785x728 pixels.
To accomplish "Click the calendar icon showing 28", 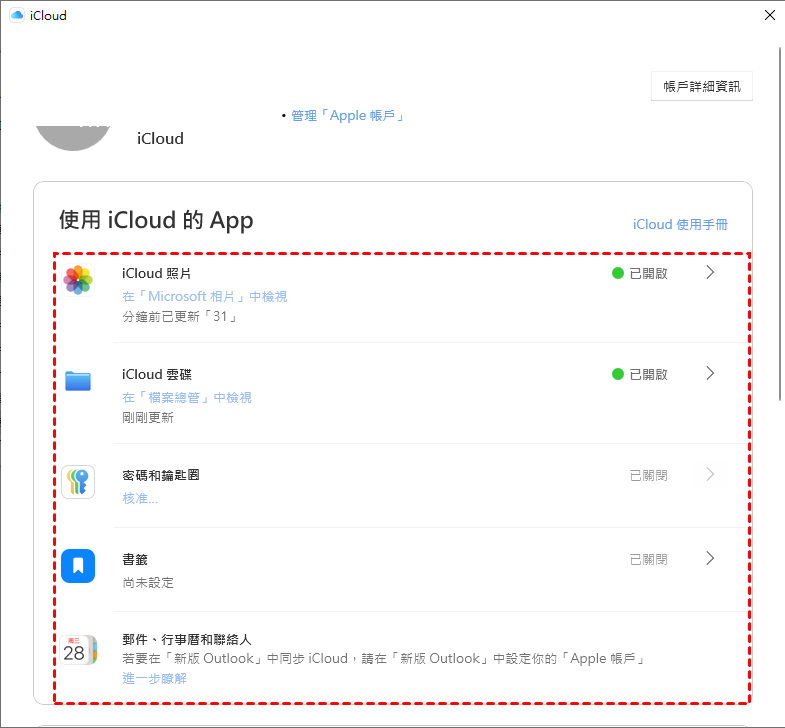I will click(x=78, y=650).
